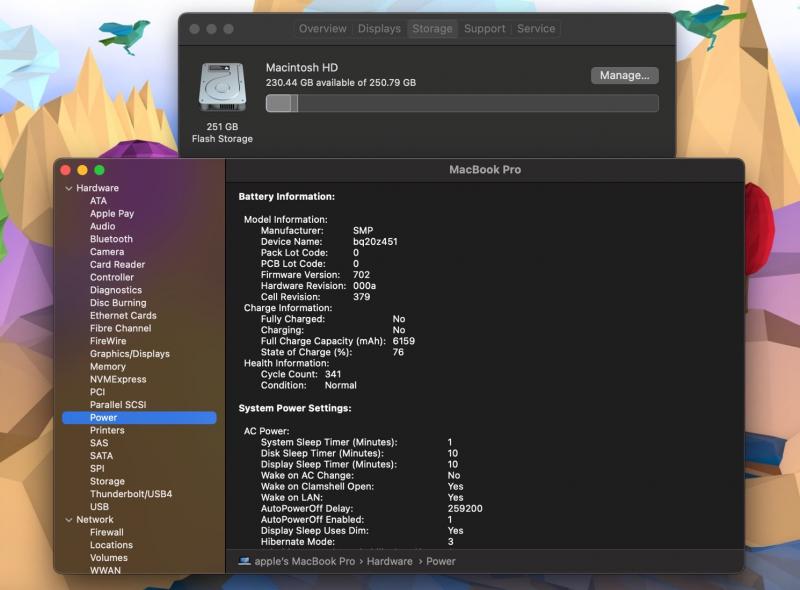800x590 pixels.
Task: Click the Cycle Count value 341
Action: (x=333, y=374)
